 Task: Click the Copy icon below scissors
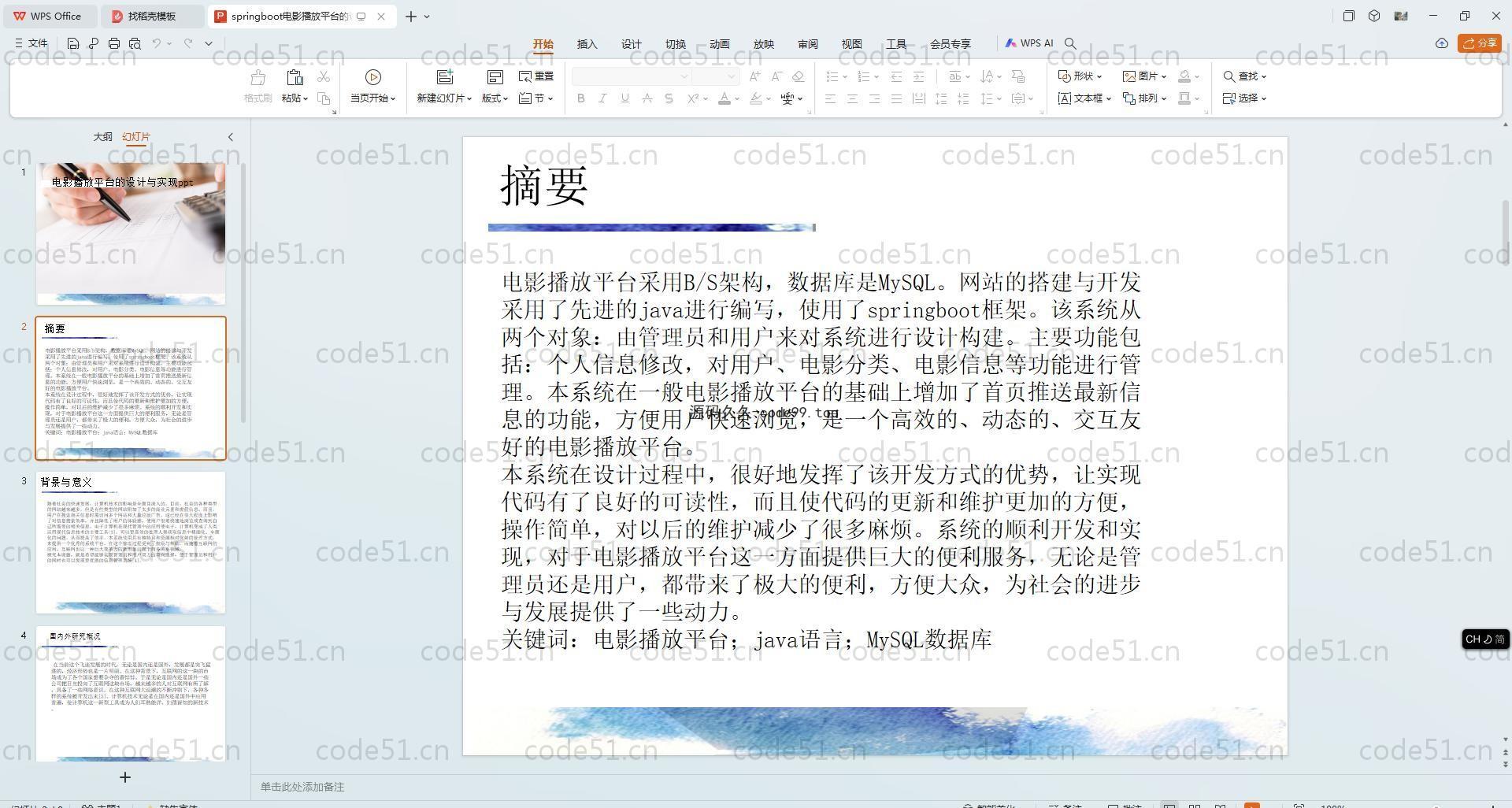(324, 98)
